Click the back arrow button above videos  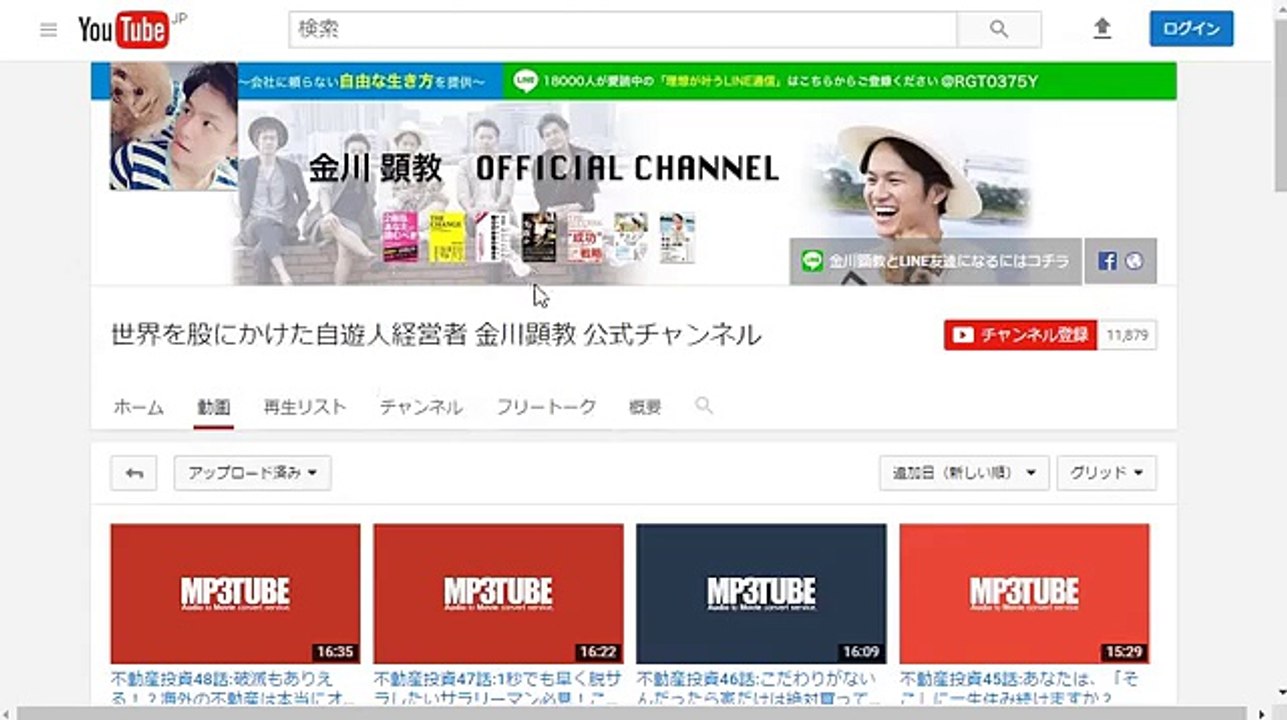pyautogui.click(x=135, y=473)
